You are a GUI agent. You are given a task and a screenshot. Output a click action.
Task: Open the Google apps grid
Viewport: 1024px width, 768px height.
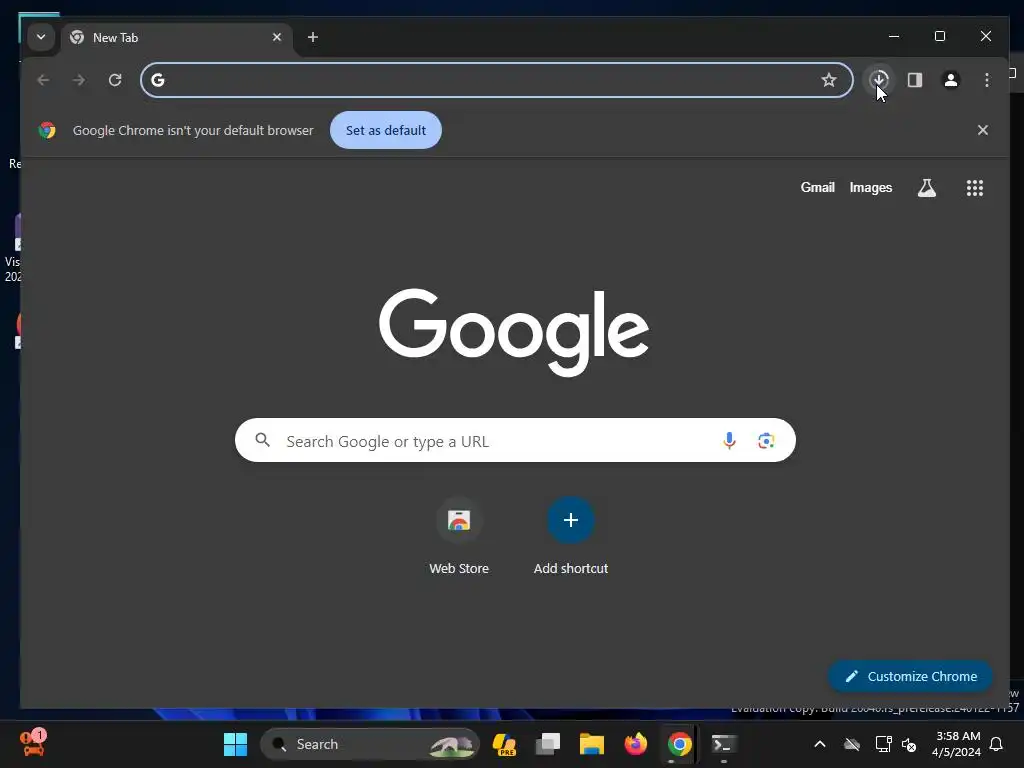tap(974, 188)
